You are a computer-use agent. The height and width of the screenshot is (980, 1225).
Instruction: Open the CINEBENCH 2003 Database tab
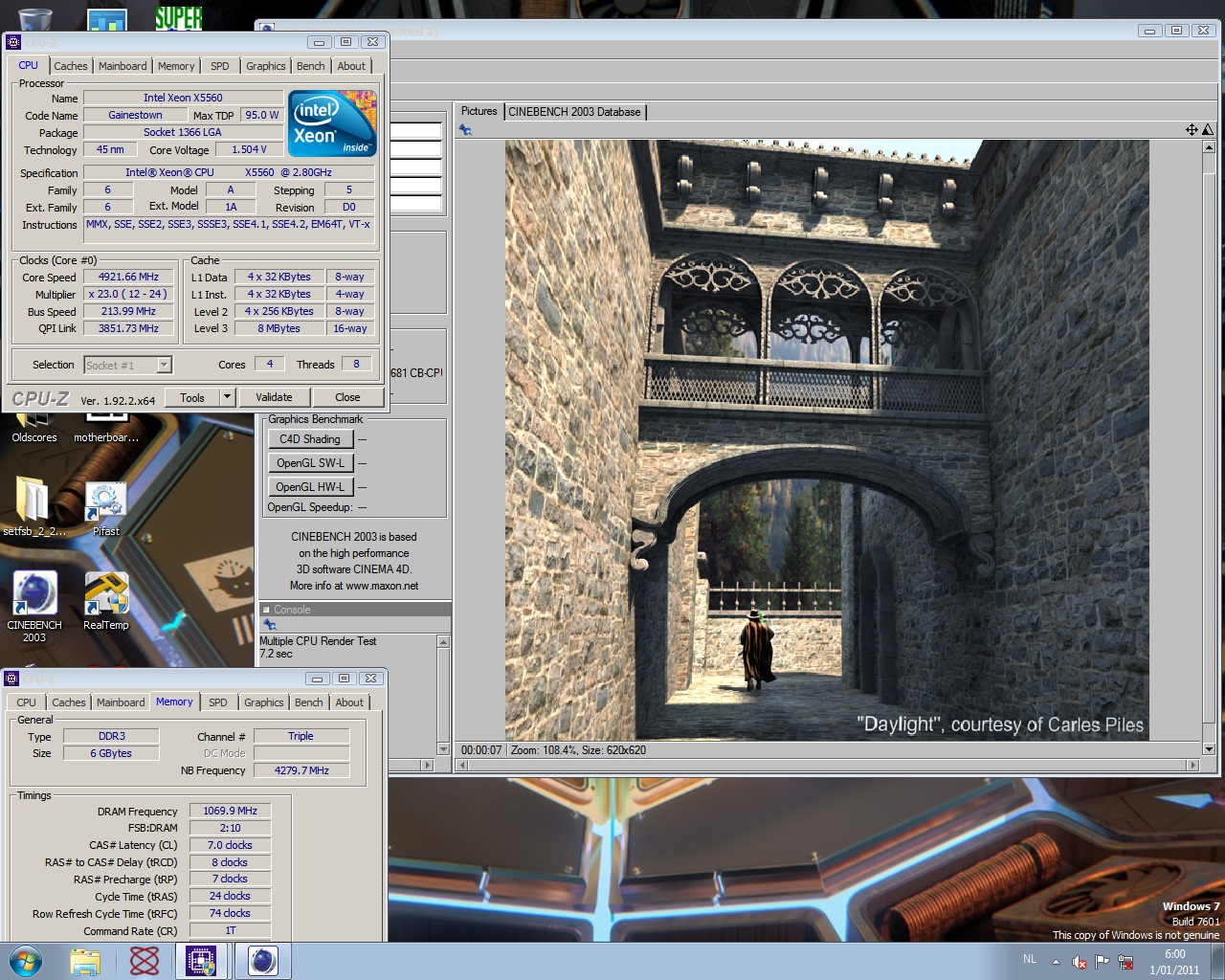(574, 112)
